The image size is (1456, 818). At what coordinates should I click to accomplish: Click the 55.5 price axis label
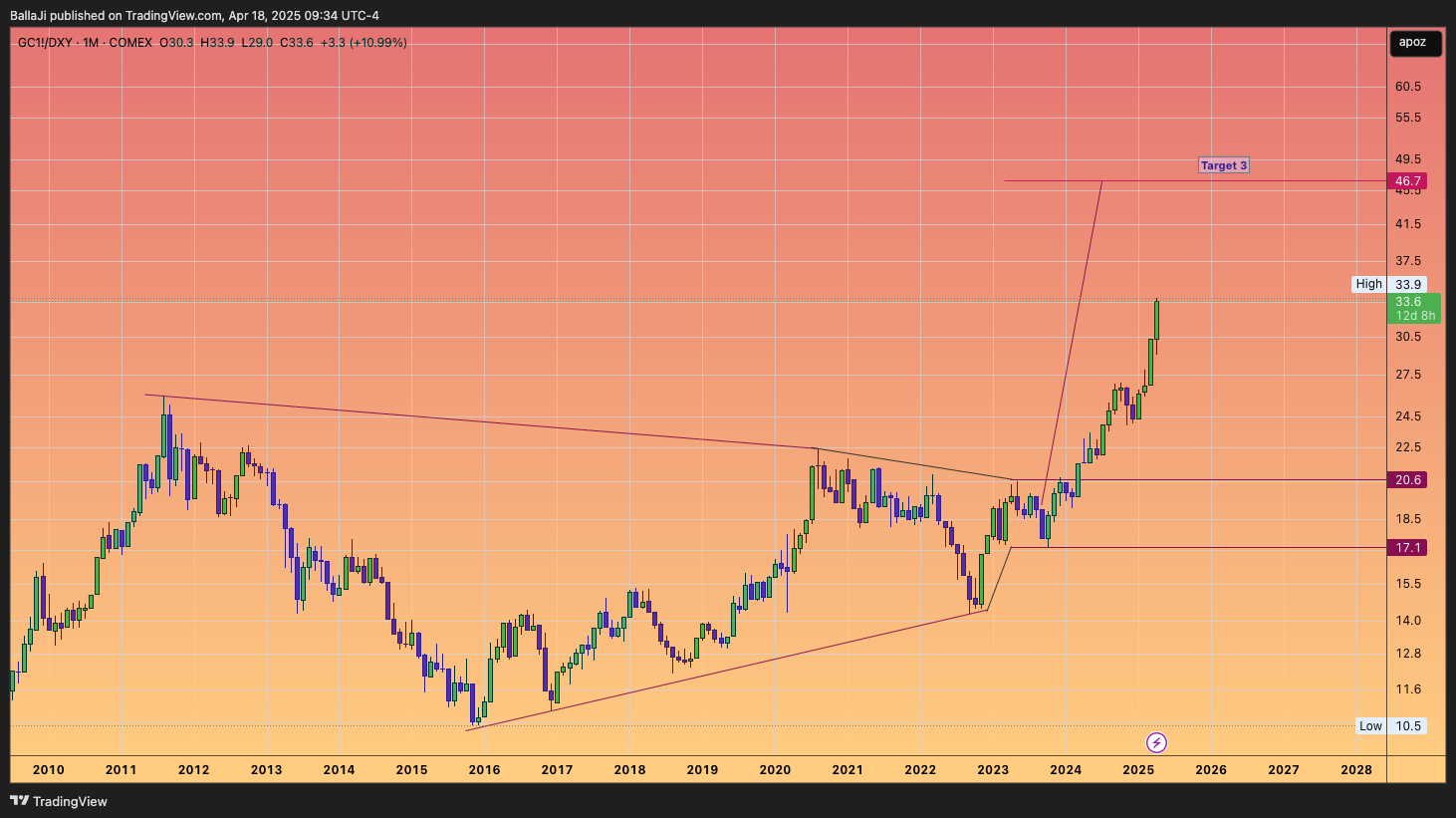[1407, 118]
